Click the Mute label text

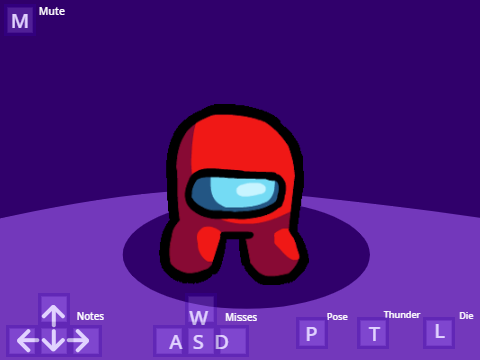pyautogui.click(x=52, y=11)
